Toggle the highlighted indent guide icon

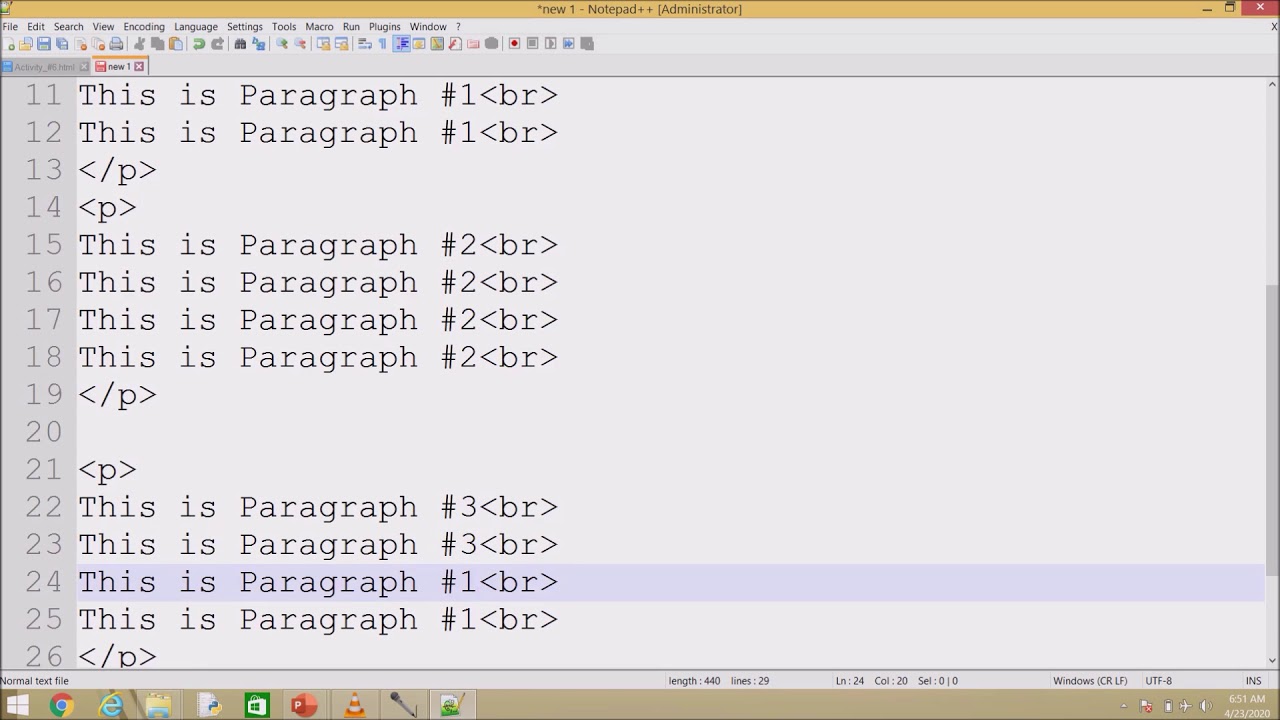401,44
